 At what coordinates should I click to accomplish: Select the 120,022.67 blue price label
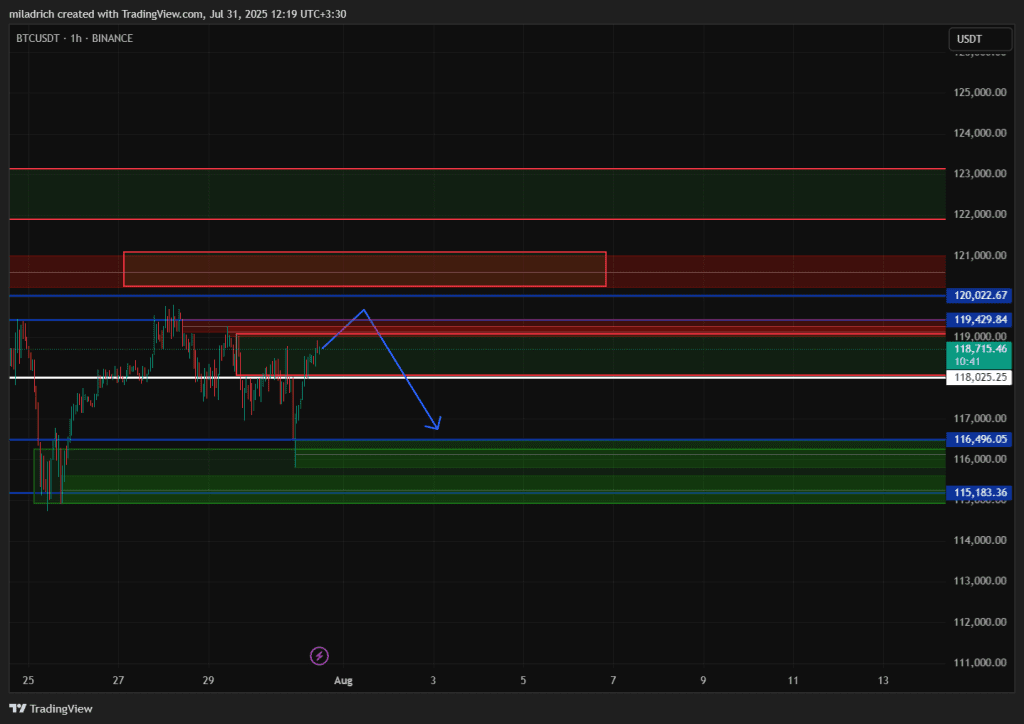(x=980, y=296)
